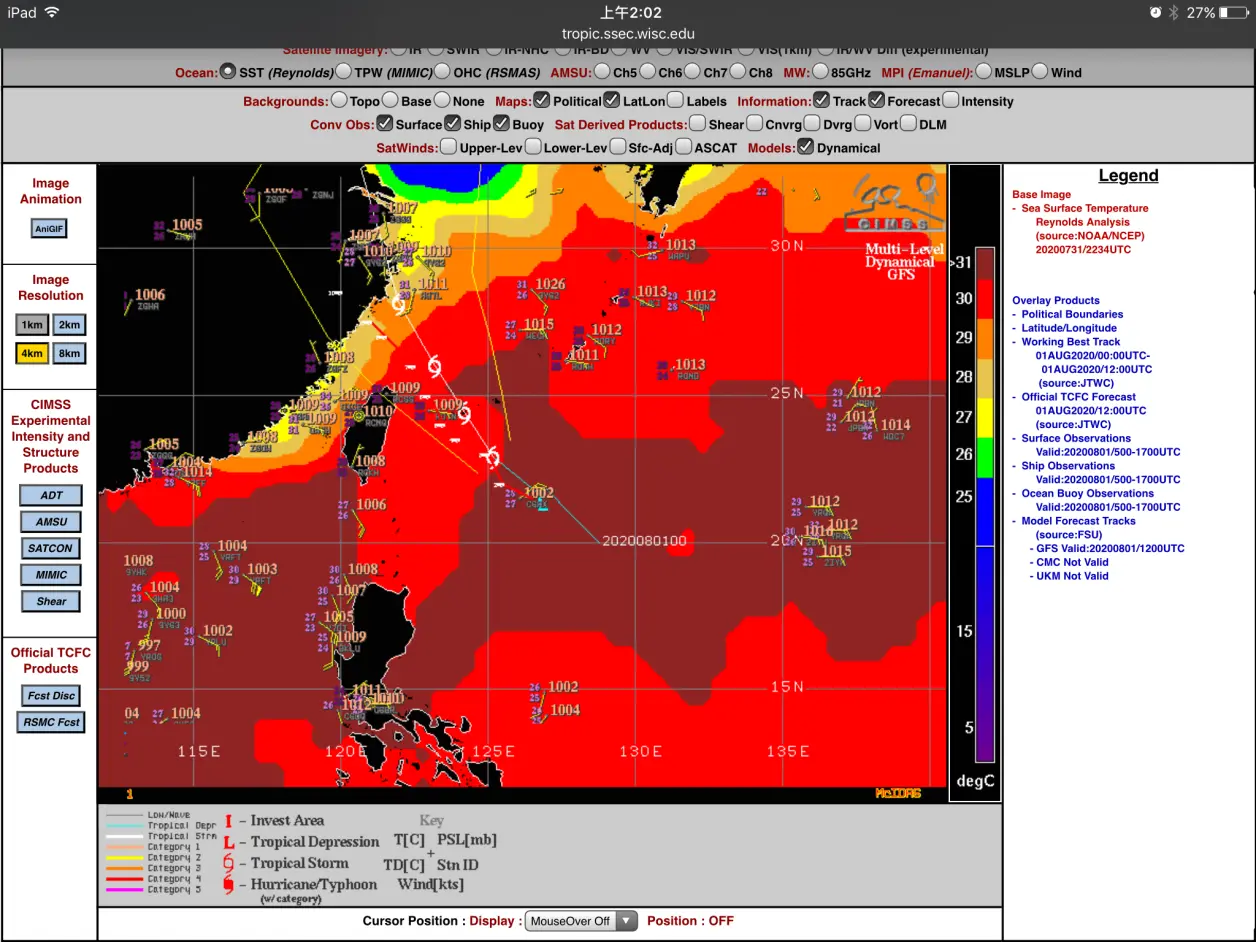
Task: Choose AMSU Ch6 radio button
Action: point(648,72)
